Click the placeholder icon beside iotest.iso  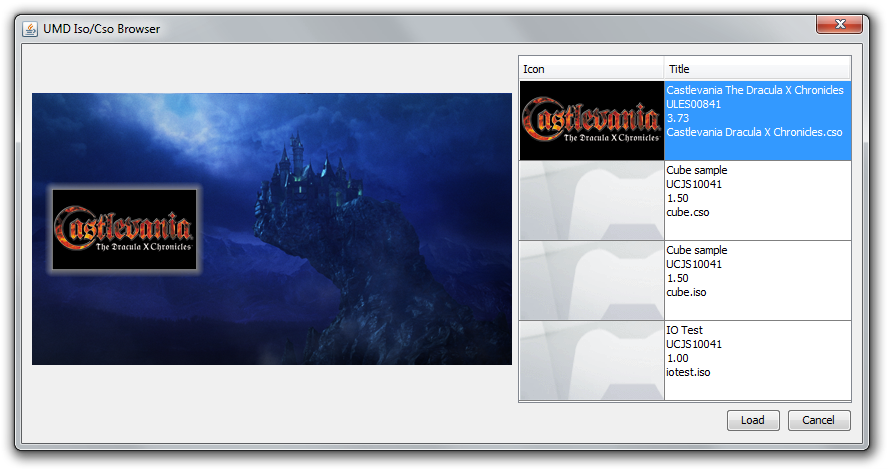[x=591, y=360]
